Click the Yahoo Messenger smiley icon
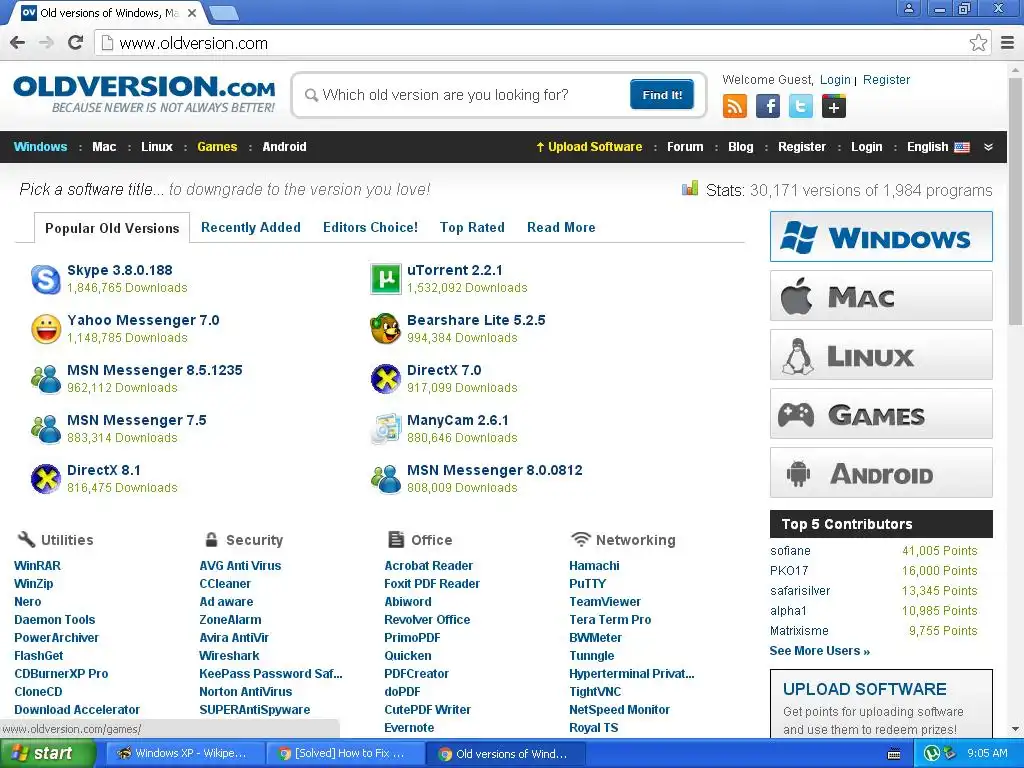1024x768 pixels. pyautogui.click(x=46, y=329)
